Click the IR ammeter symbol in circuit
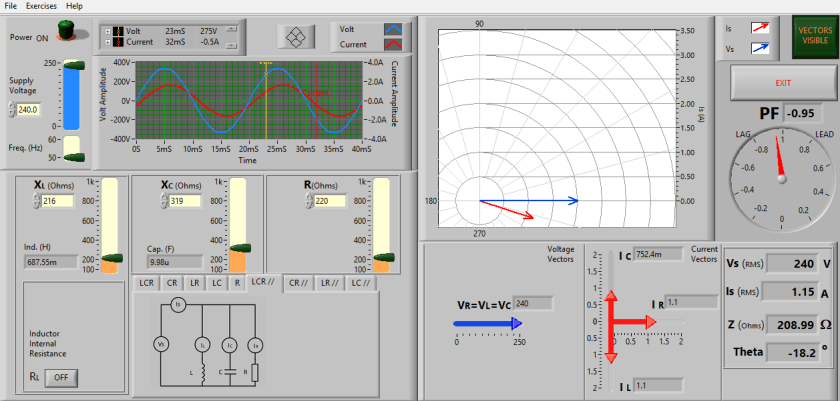Image resolution: width=840 pixels, height=401 pixels. [x=254, y=344]
